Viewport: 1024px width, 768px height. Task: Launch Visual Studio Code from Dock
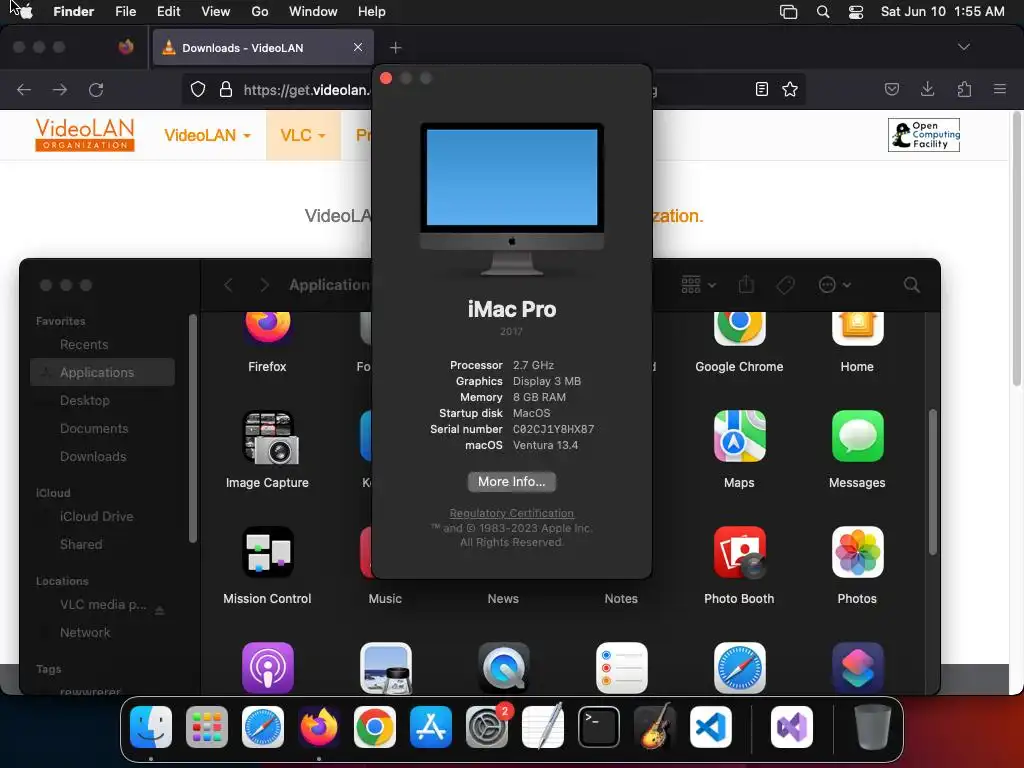pos(711,727)
